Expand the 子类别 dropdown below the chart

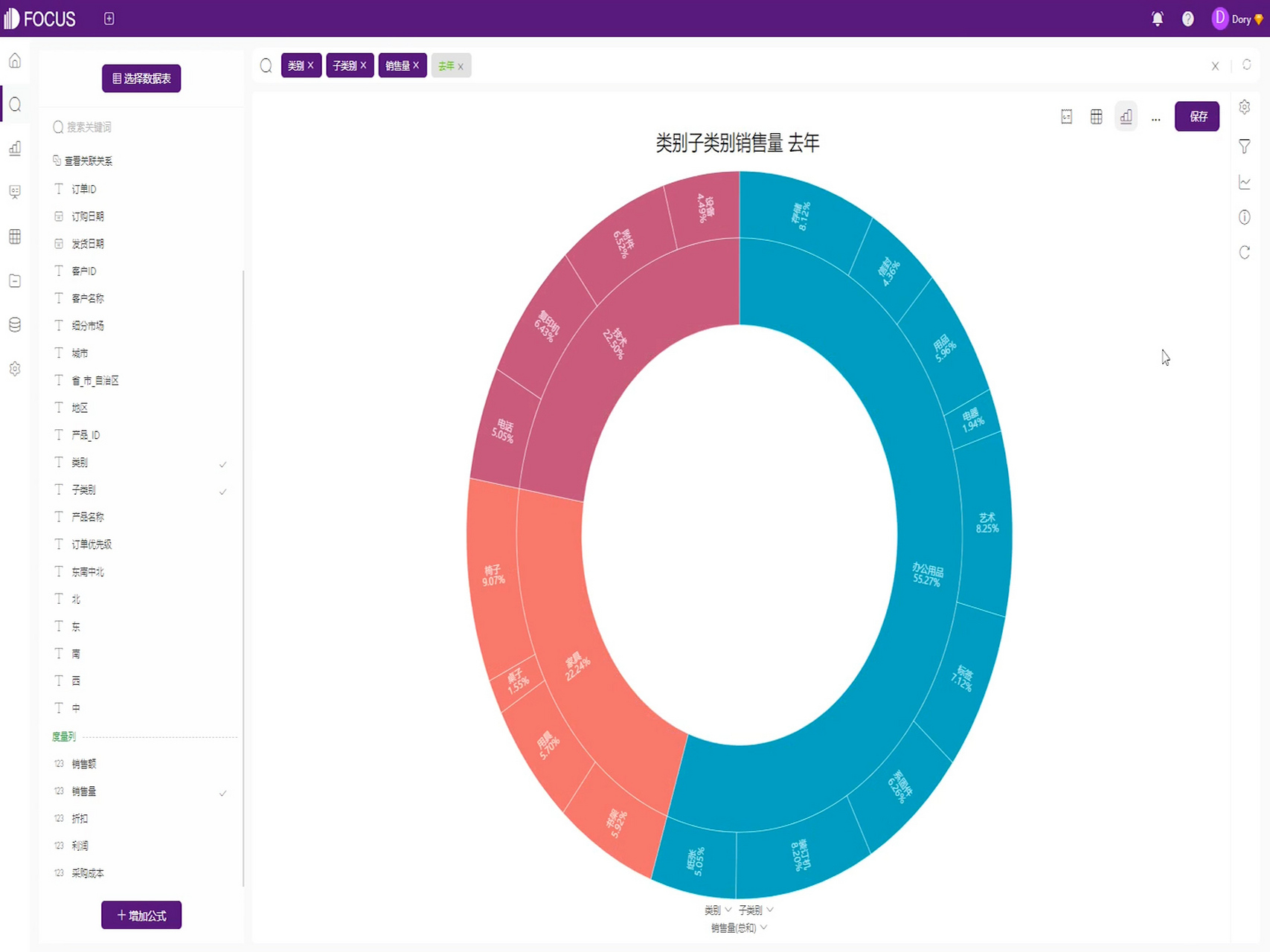point(771,909)
